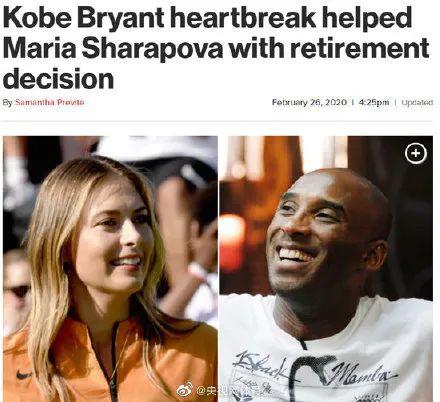This screenshot has width=440, height=402.
Task: Click the horizontal divider below the byline
Action: 218,121
